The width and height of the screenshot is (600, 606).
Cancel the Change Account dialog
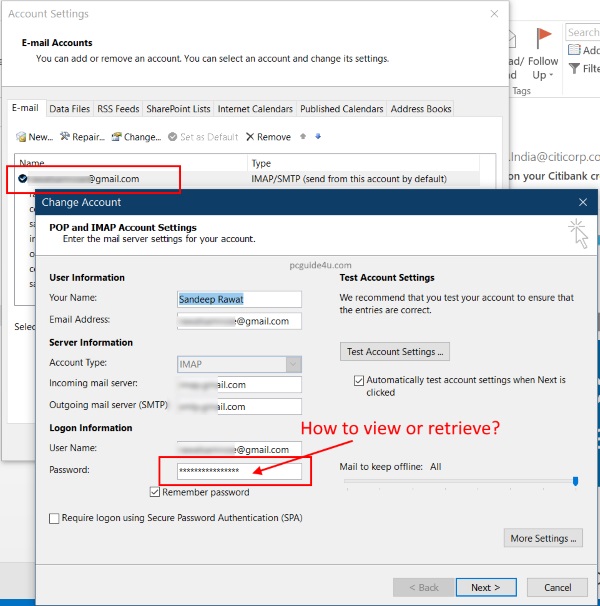[557, 587]
